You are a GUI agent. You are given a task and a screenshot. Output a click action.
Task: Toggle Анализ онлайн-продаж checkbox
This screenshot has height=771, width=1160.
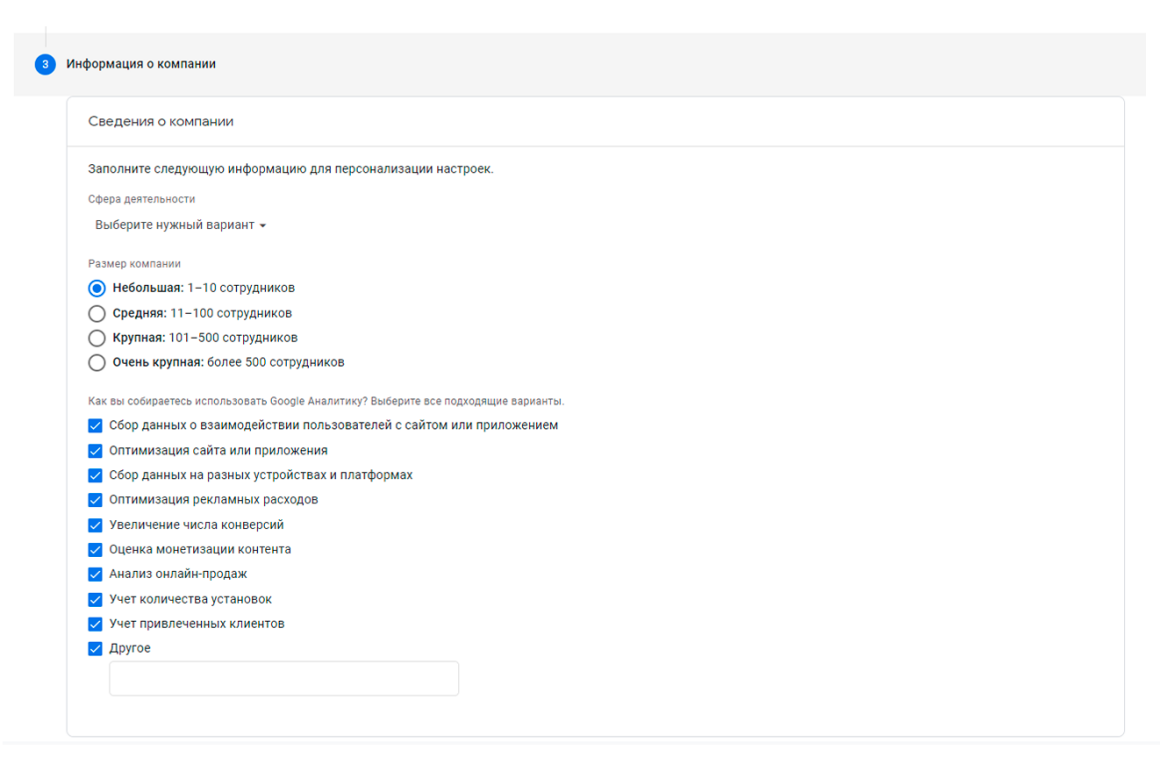(x=95, y=574)
